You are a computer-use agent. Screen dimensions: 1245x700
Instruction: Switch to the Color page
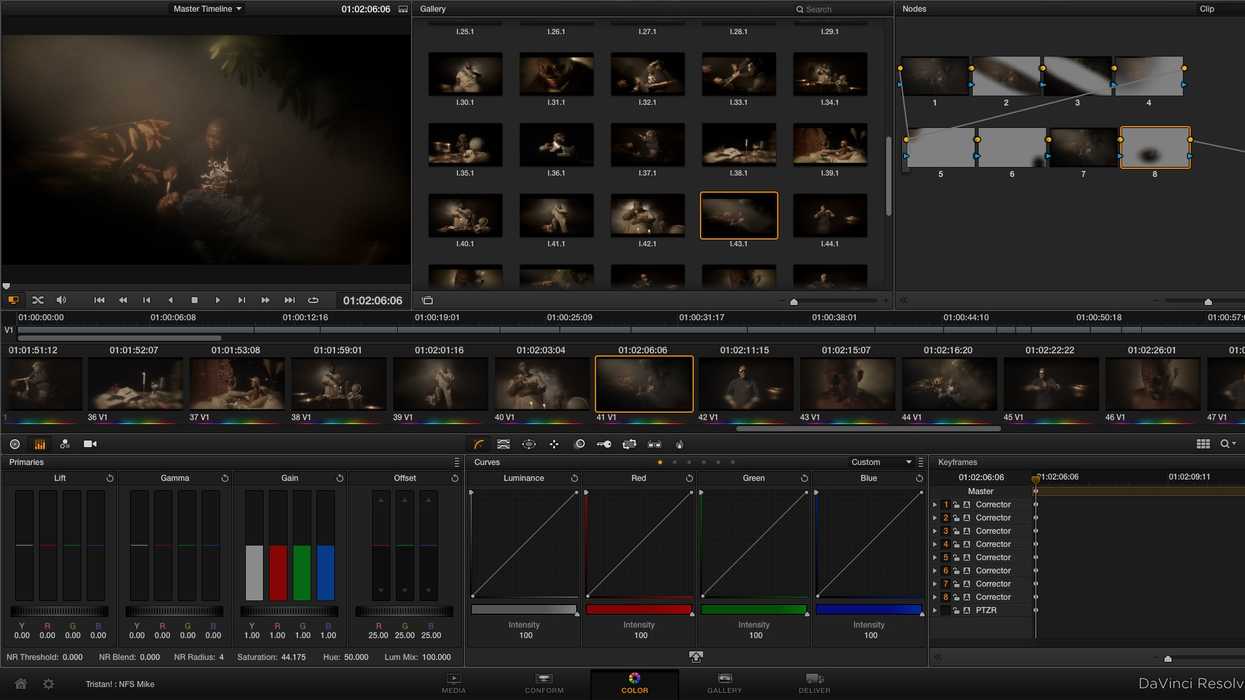click(634, 684)
